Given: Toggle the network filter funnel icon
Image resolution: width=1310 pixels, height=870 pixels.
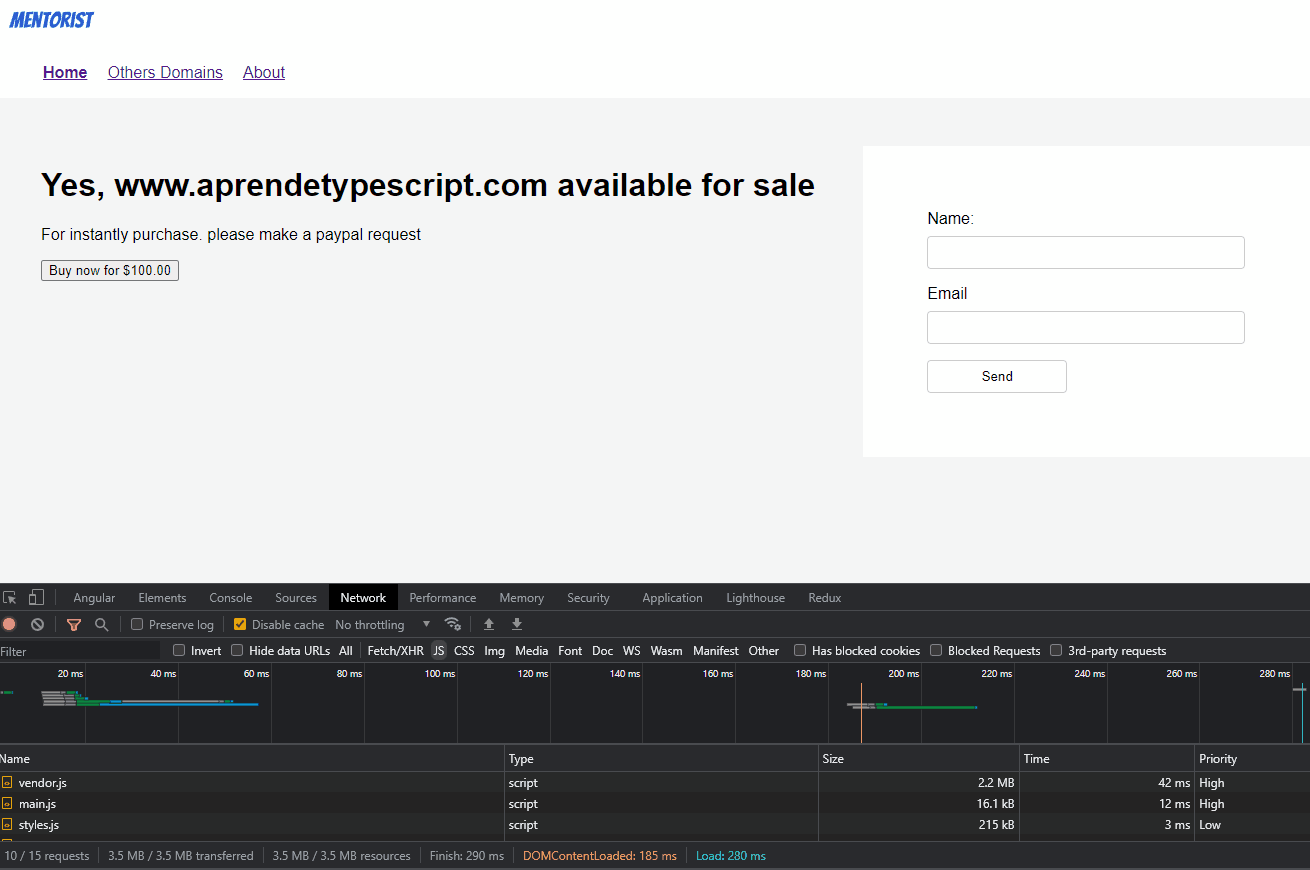Looking at the screenshot, I should (74, 624).
